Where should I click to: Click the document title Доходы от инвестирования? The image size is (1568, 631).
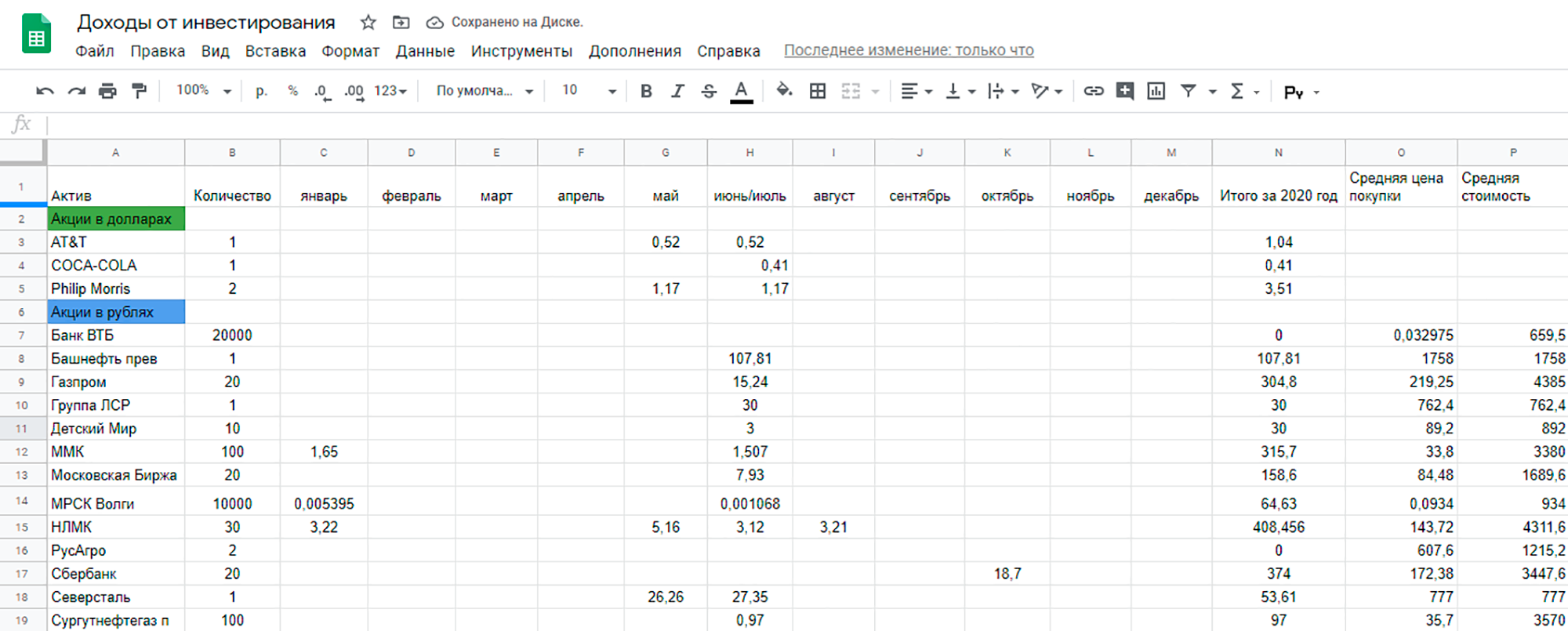[x=206, y=23]
